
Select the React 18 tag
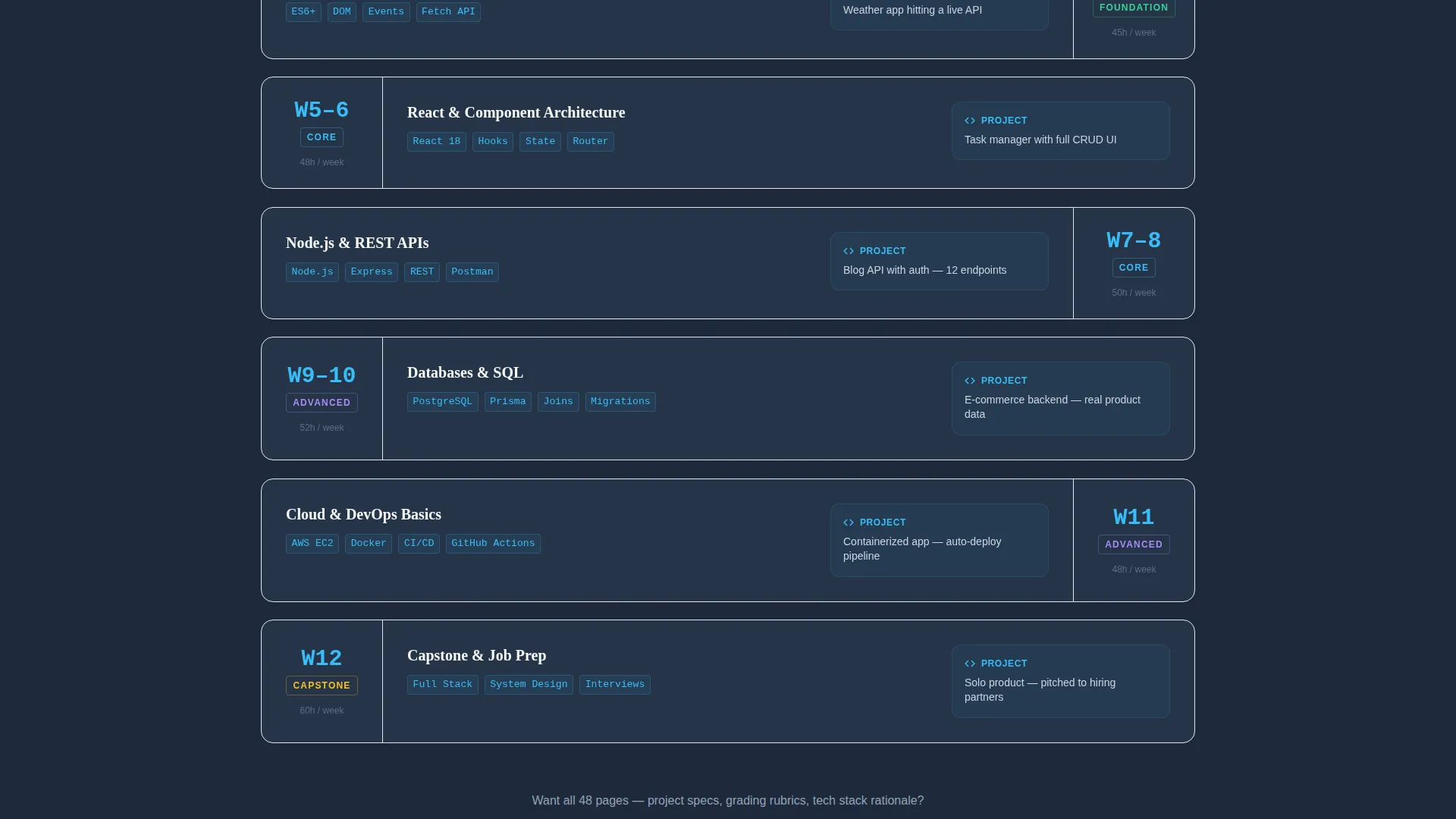tap(437, 142)
